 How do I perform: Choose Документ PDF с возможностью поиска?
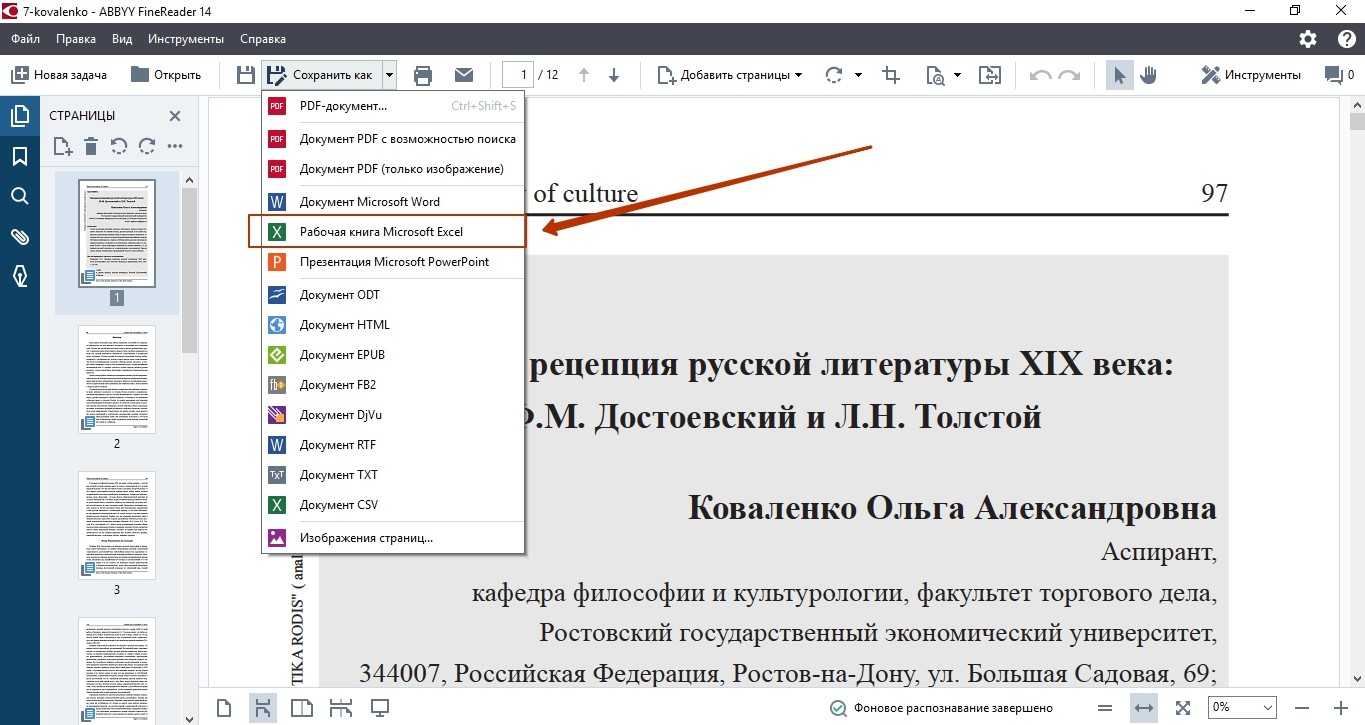click(393, 139)
